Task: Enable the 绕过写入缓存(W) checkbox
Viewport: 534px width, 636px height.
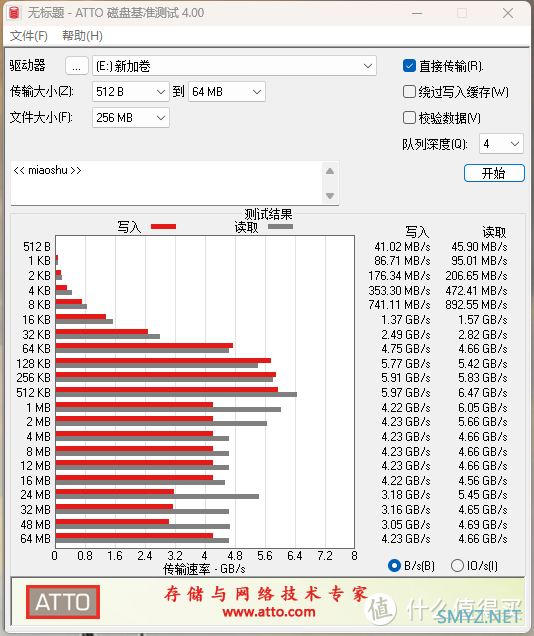Action: (x=409, y=92)
